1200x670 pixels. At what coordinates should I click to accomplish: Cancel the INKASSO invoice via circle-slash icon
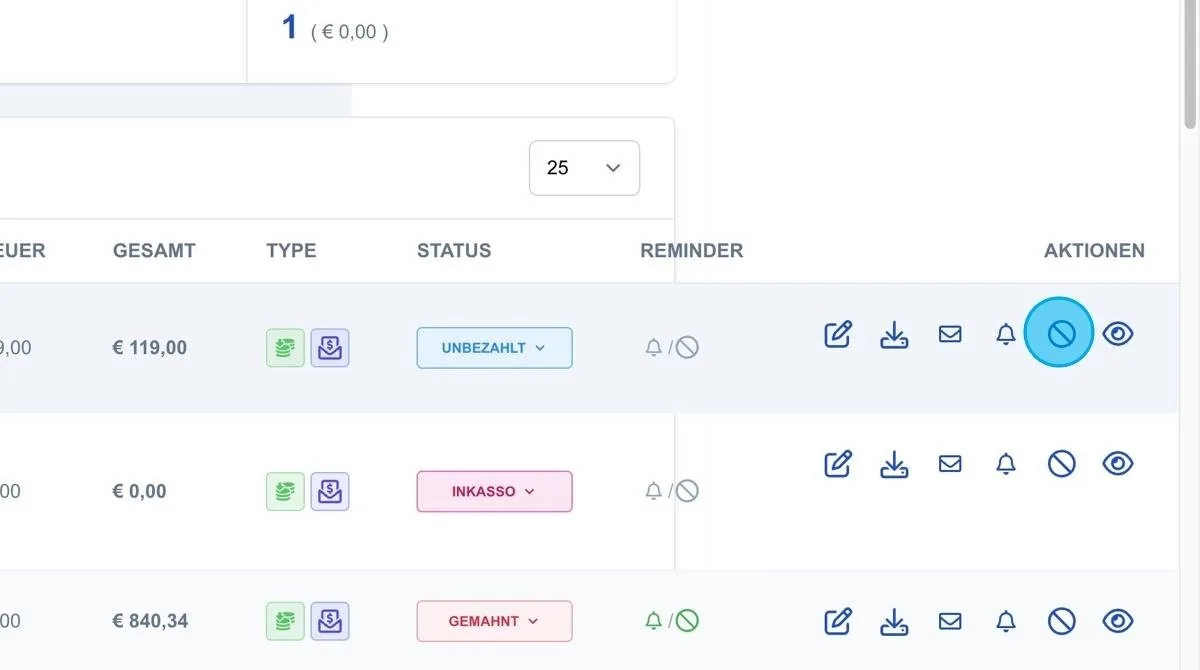tap(1062, 463)
